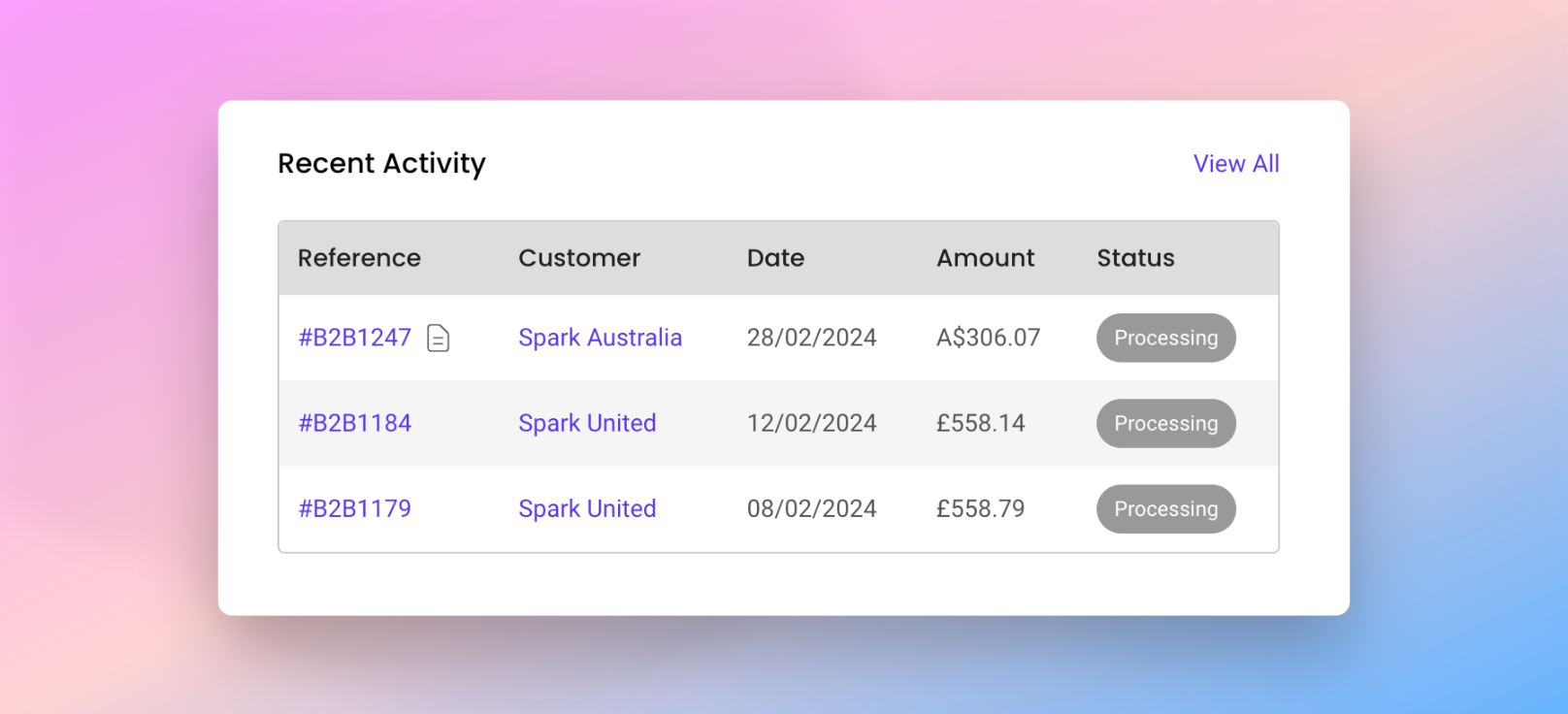Click the amount A$306.07

tap(987, 338)
